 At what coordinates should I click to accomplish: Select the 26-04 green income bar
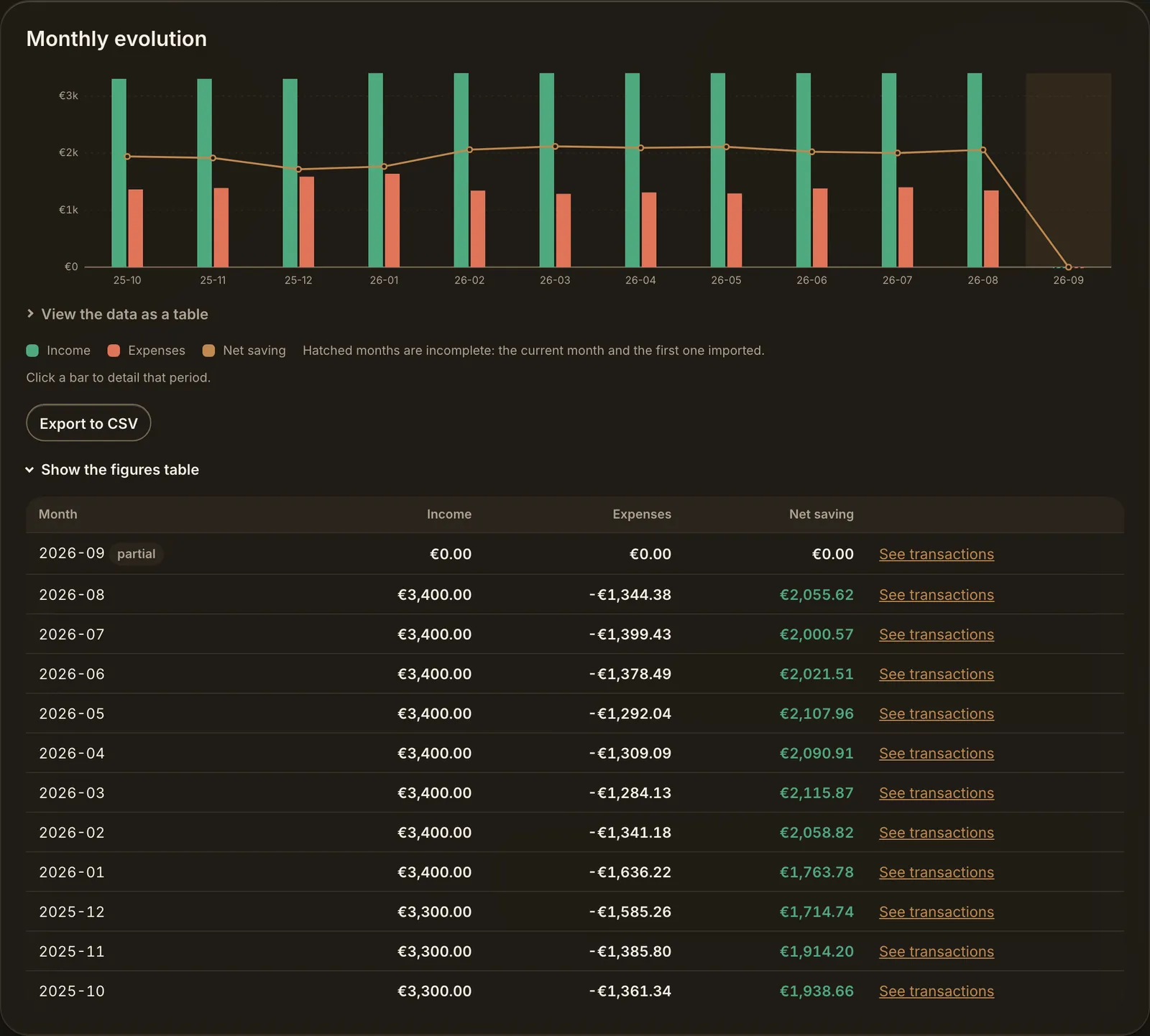tap(632, 170)
